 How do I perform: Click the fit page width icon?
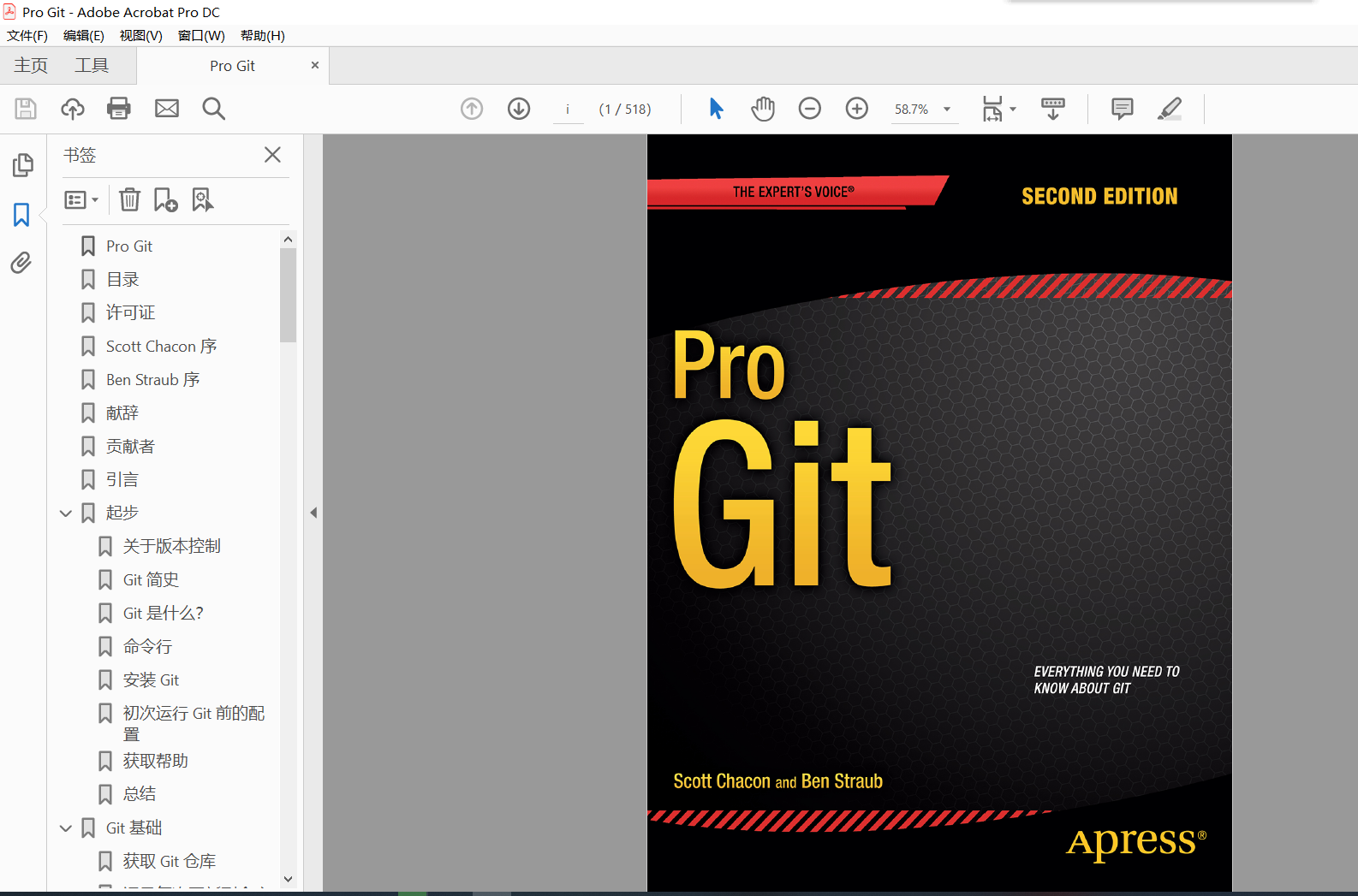pos(992,109)
